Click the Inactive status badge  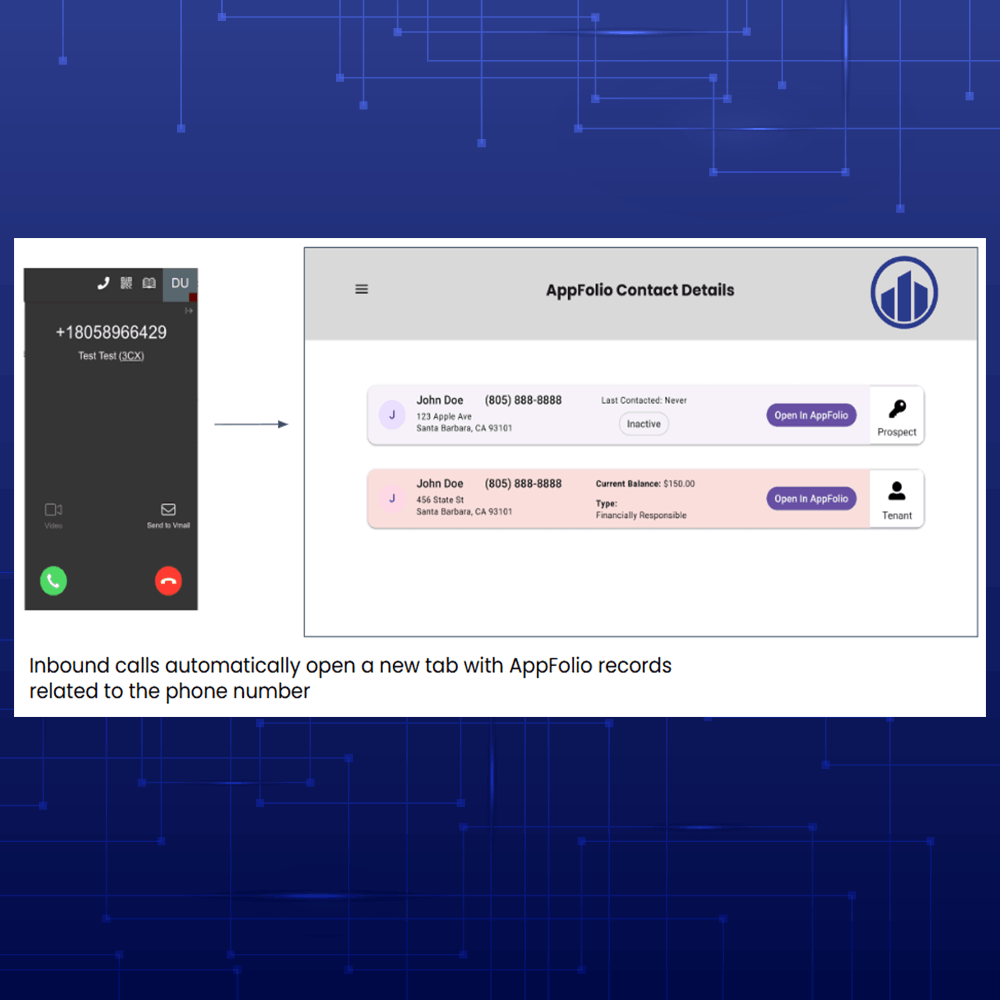click(643, 424)
